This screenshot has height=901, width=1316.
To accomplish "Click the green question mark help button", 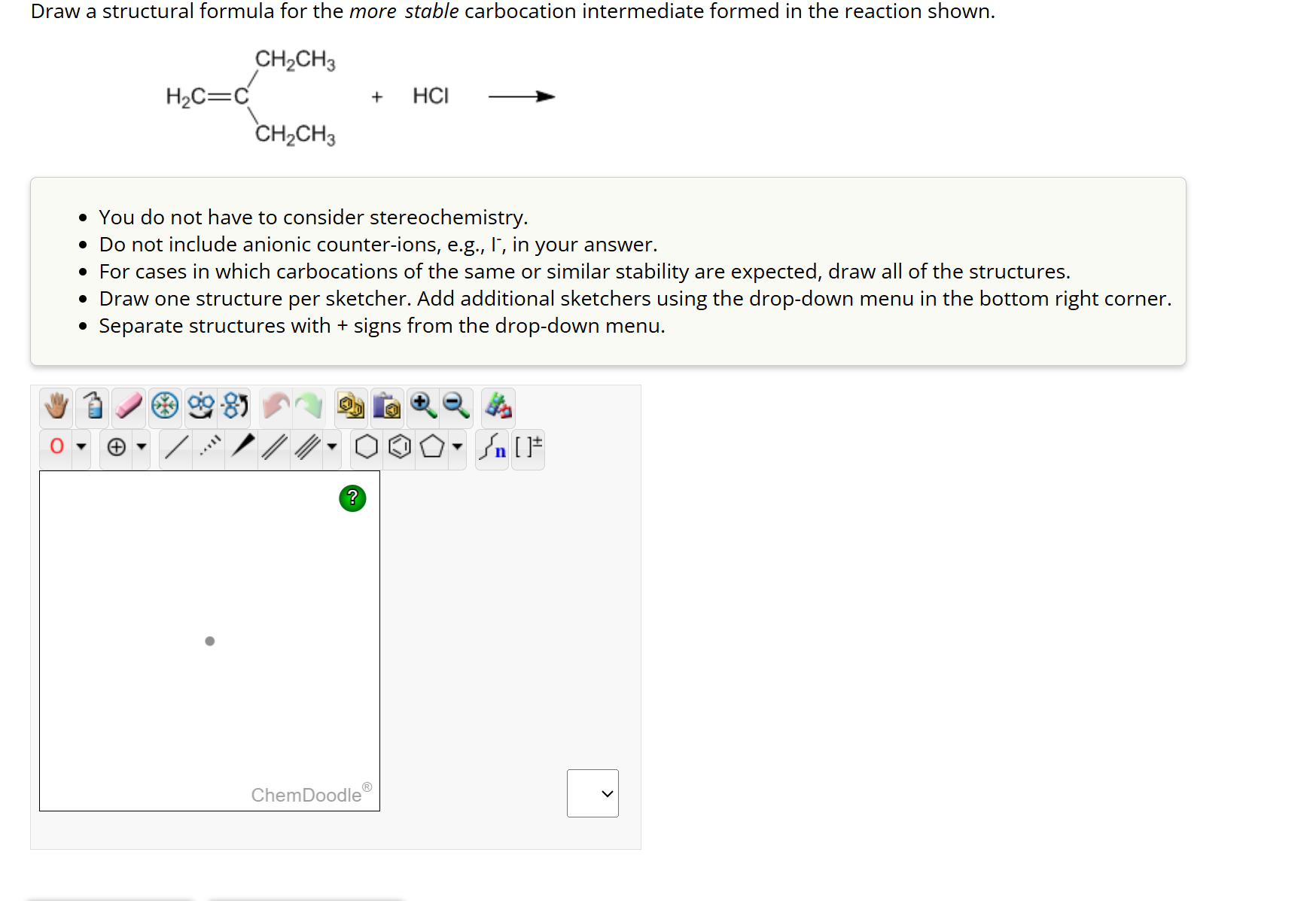I will coord(352,498).
